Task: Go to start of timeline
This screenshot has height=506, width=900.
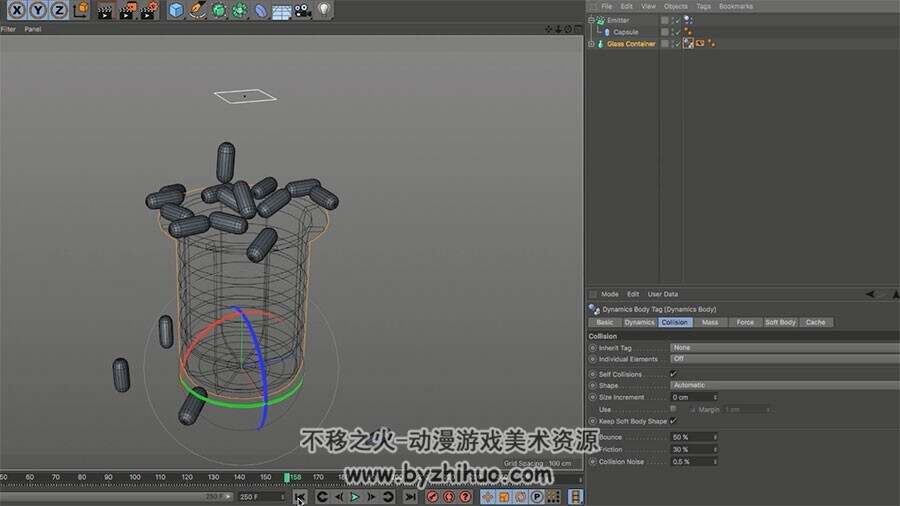Action: tap(300, 497)
